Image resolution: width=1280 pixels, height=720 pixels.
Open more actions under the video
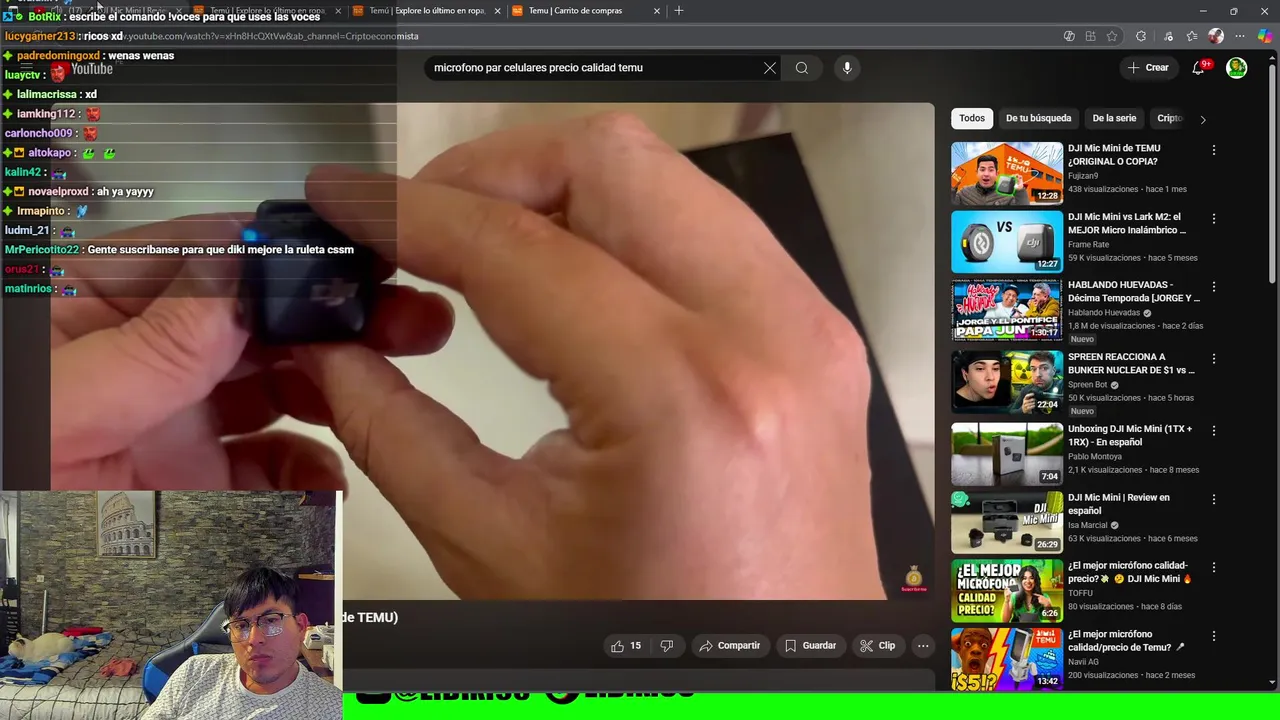pyautogui.click(x=923, y=646)
